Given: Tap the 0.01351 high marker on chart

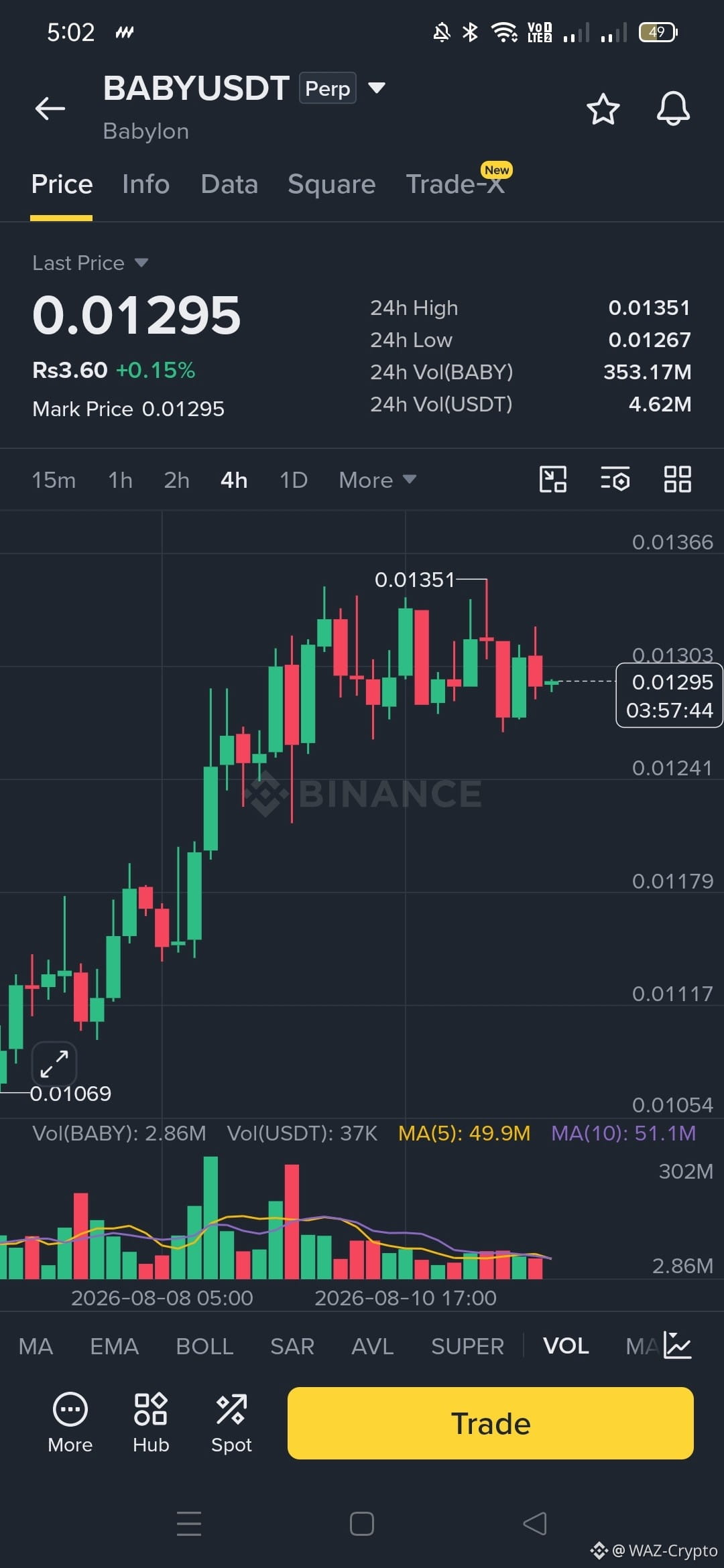Looking at the screenshot, I should click(415, 579).
